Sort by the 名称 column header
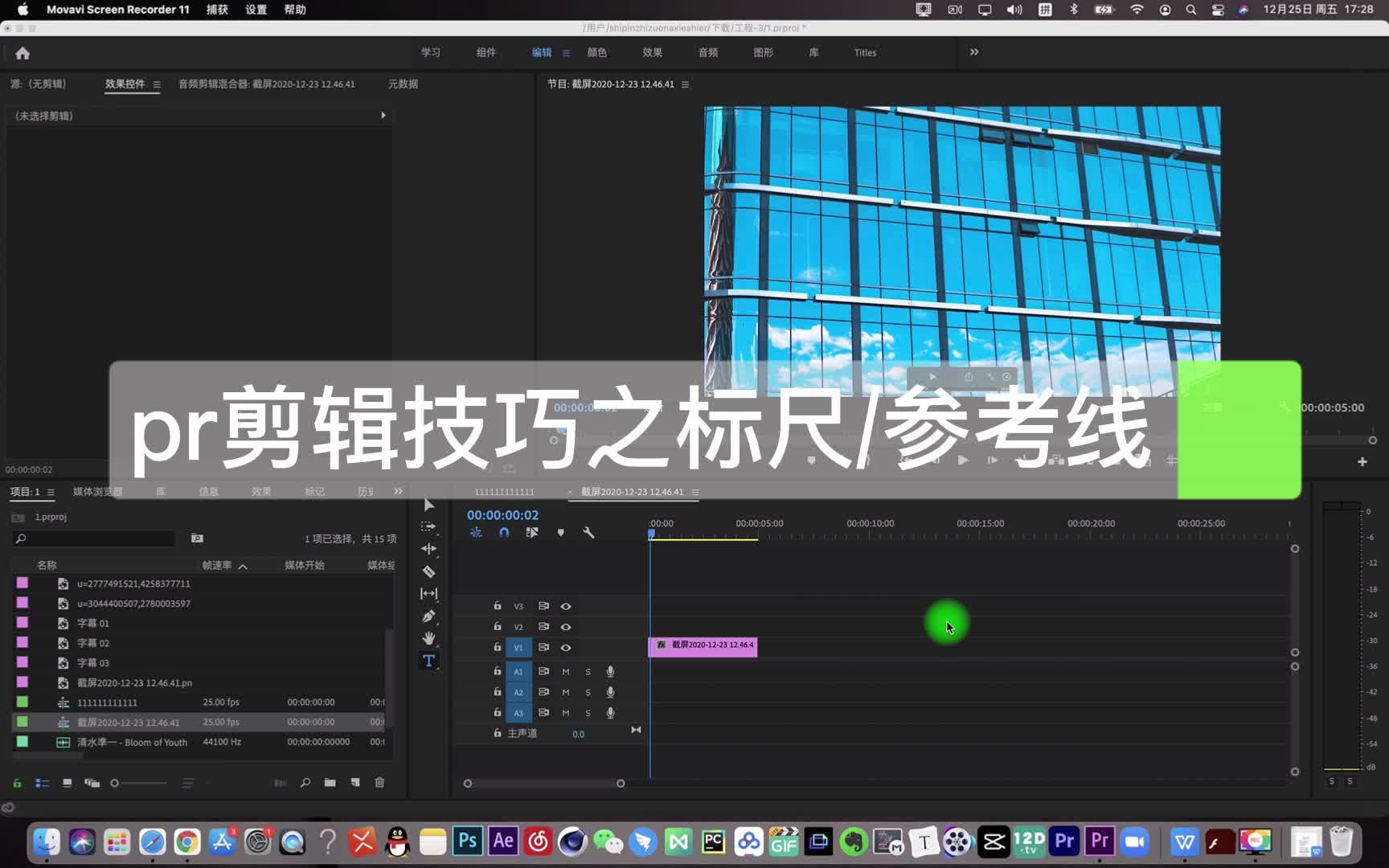 pyautogui.click(x=47, y=565)
